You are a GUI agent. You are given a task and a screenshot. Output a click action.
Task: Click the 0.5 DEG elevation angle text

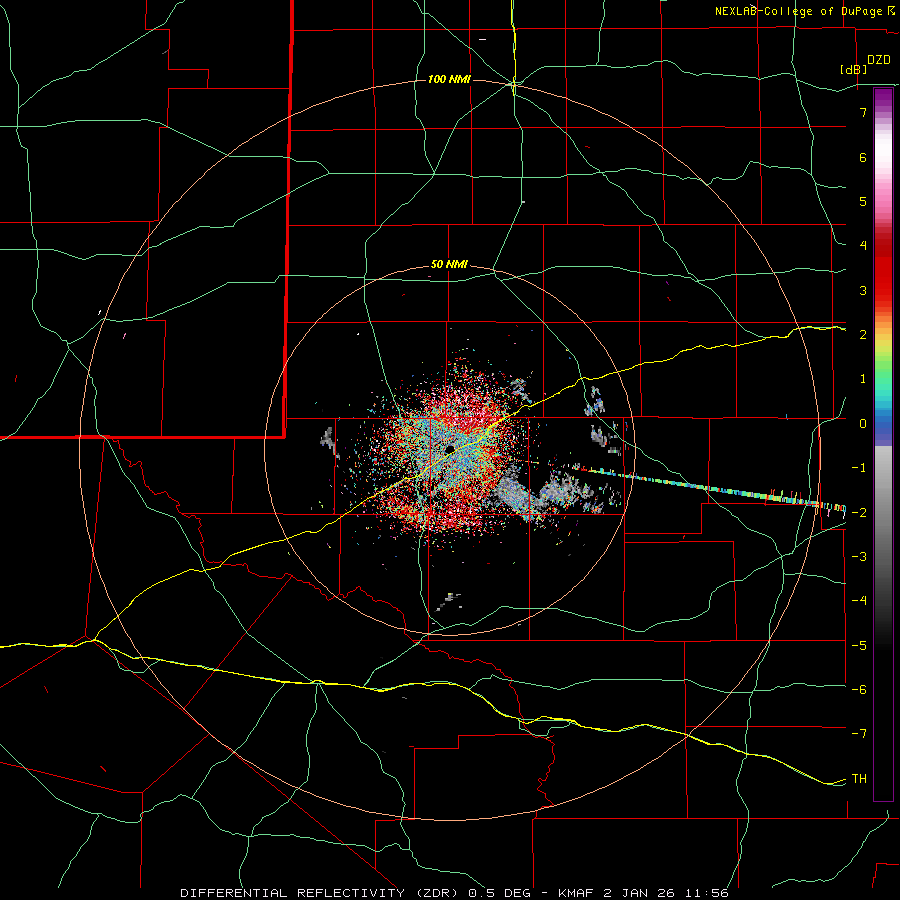pyautogui.click(x=501, y=893)
